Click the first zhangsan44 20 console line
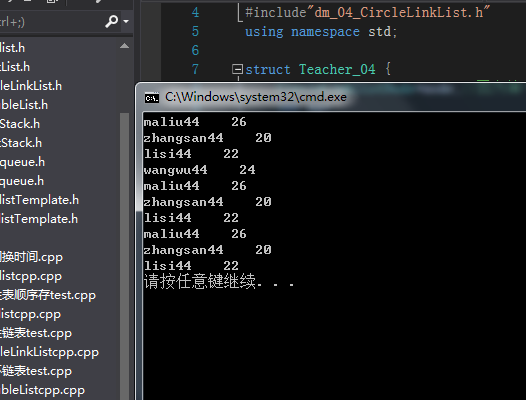This screenshot has width=526, height=400. 207,138
